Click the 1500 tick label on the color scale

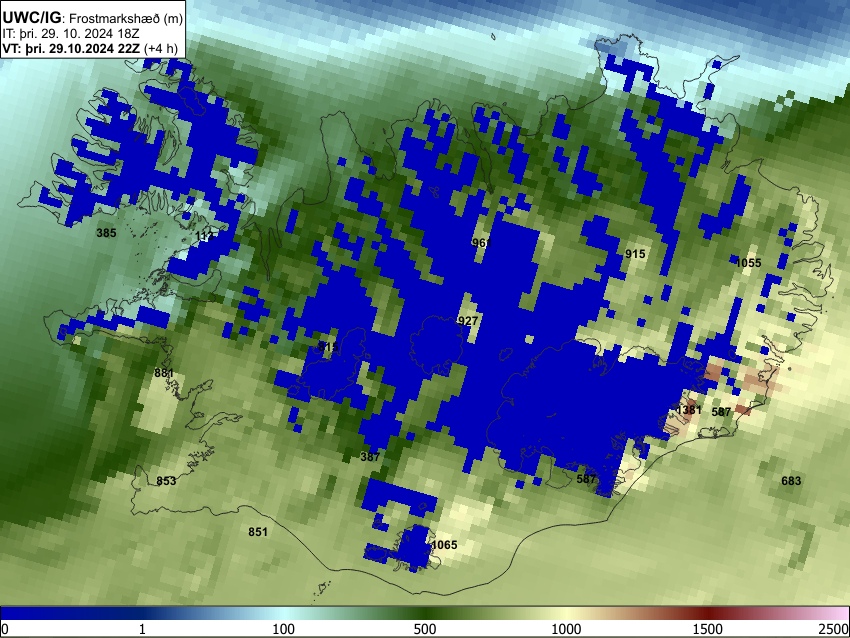coord(708,629)
